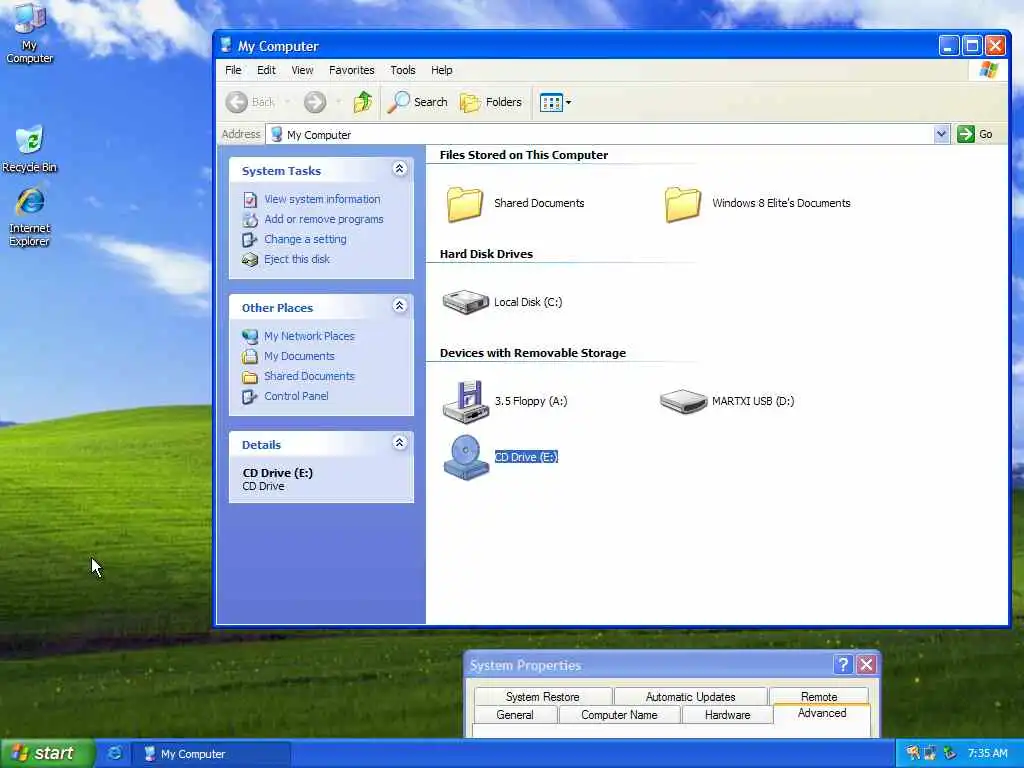Image resolution: width=1024 pixels, height=768 pixels.
Task: Collapse the Details panel
Action: point(400,443)
